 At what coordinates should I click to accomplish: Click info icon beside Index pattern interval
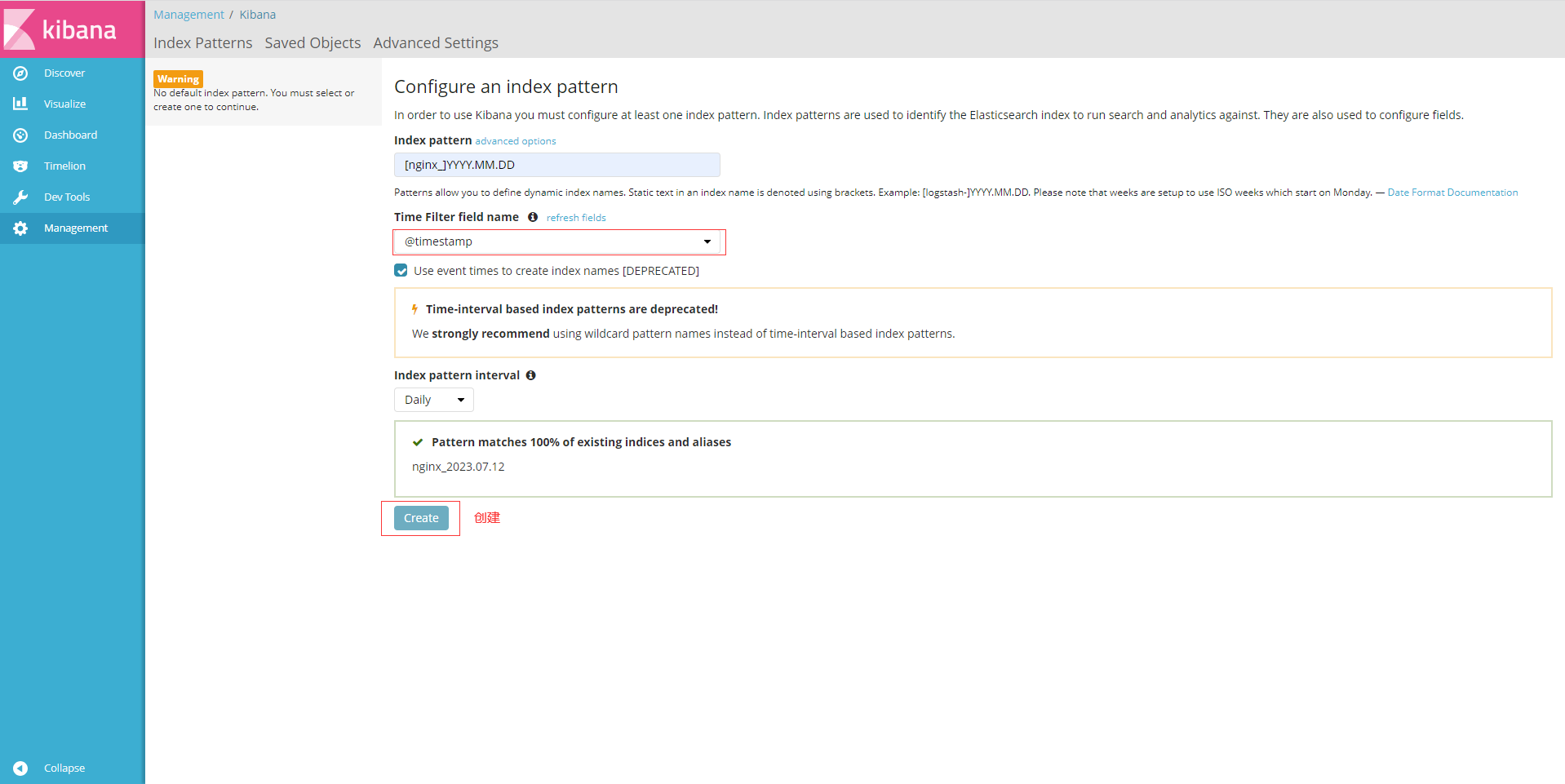tap(530, 375)
